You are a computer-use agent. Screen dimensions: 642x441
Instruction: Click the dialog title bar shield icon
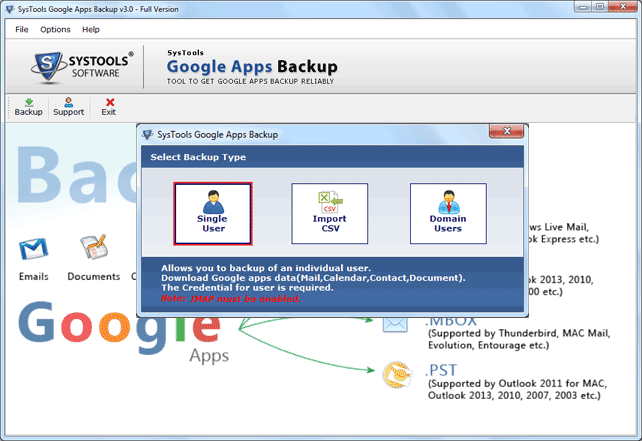point(148,134)
